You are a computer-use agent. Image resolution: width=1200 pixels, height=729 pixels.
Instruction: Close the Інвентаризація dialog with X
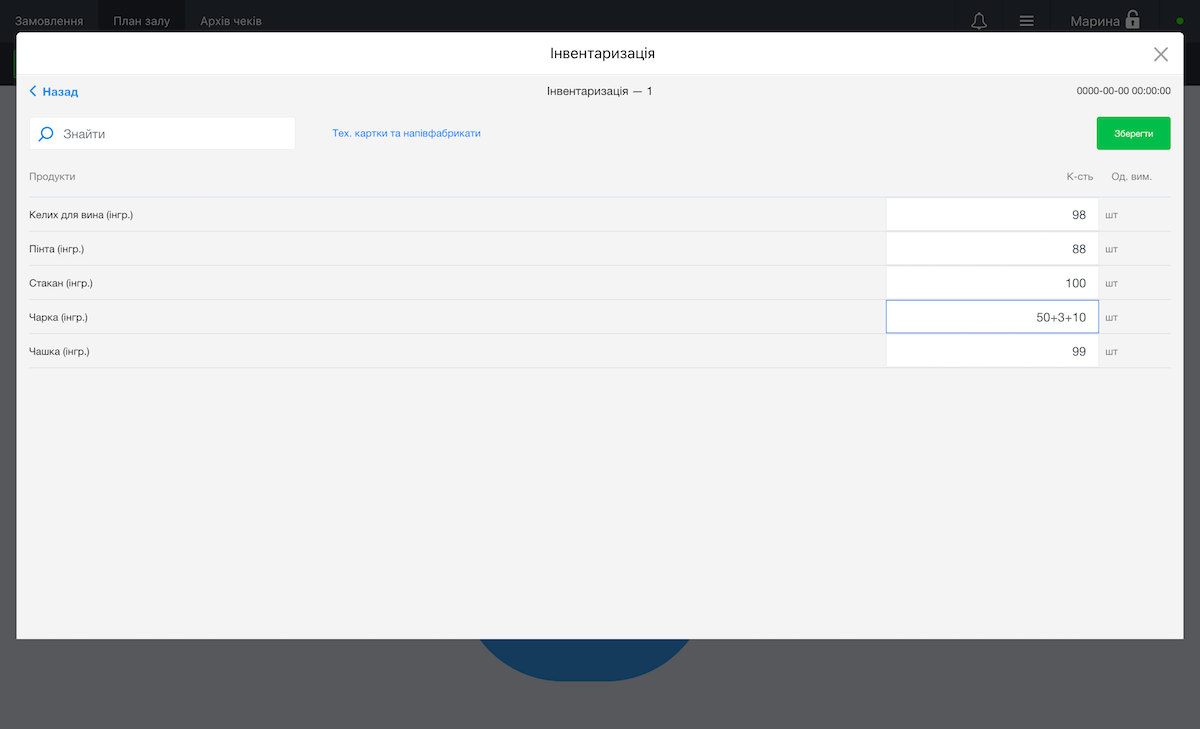1160,54
